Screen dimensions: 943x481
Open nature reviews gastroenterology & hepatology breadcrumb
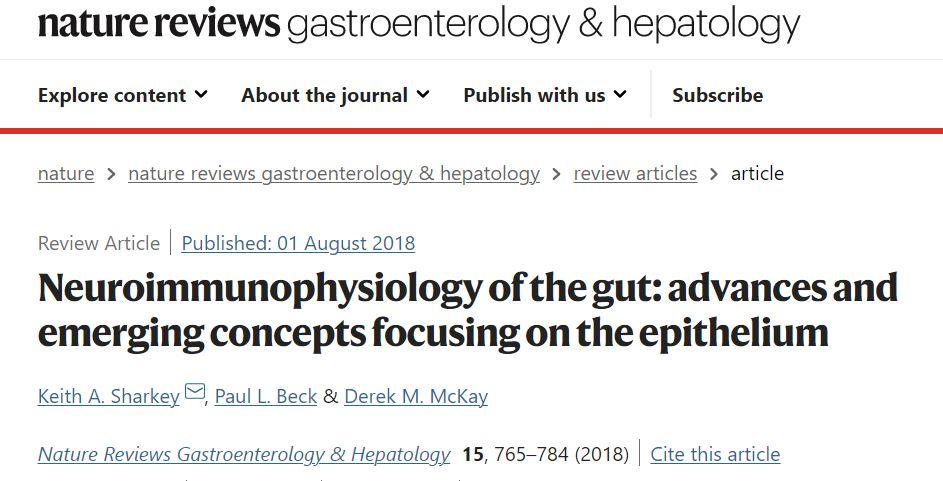coord(334,174)
